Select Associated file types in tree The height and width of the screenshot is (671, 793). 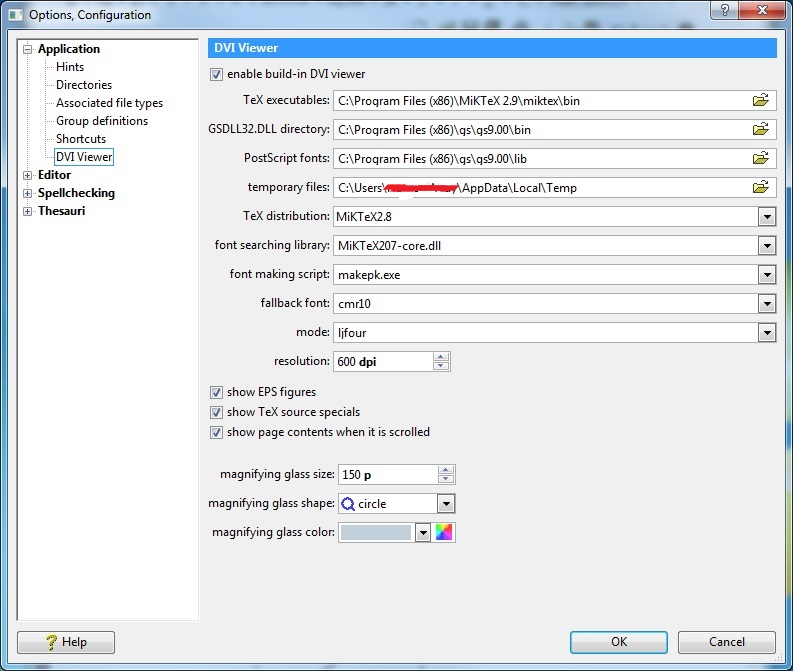coord(109,103)
